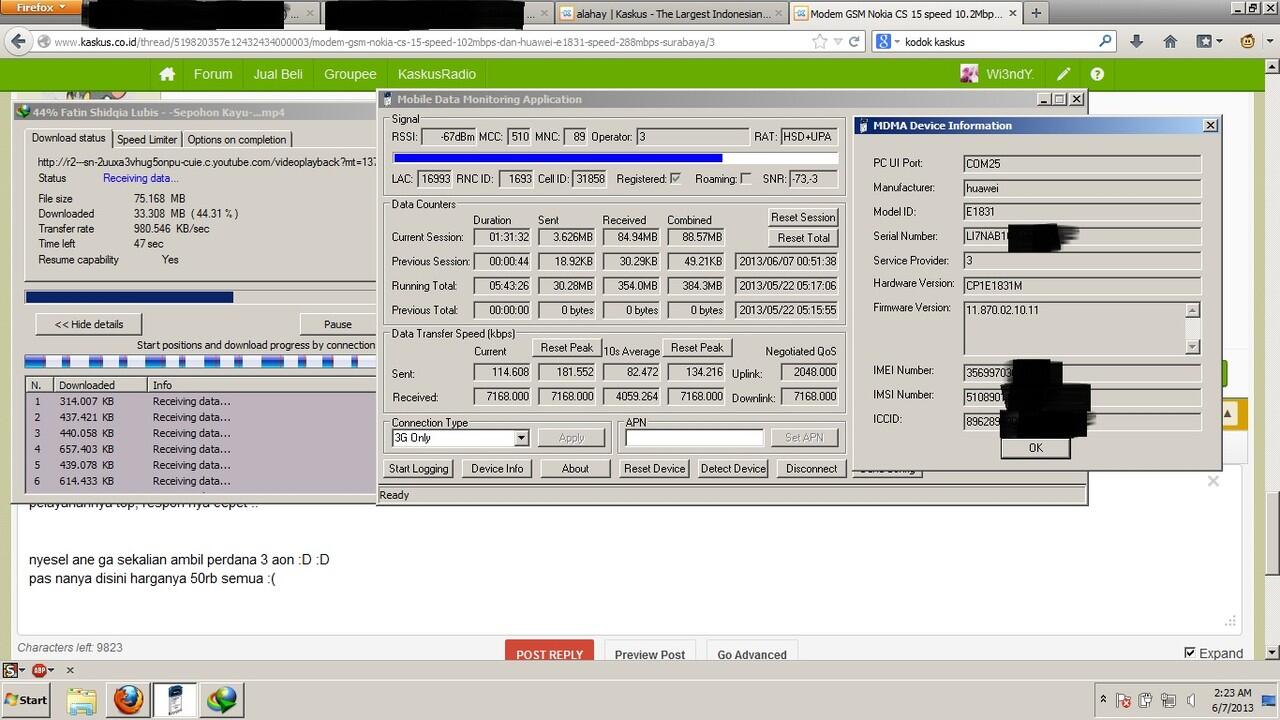Image resolution: width=1280 pixels, height=720 pixels.
Task: Click Internet Download Manager taskbar icon
Action: point(222,700)
